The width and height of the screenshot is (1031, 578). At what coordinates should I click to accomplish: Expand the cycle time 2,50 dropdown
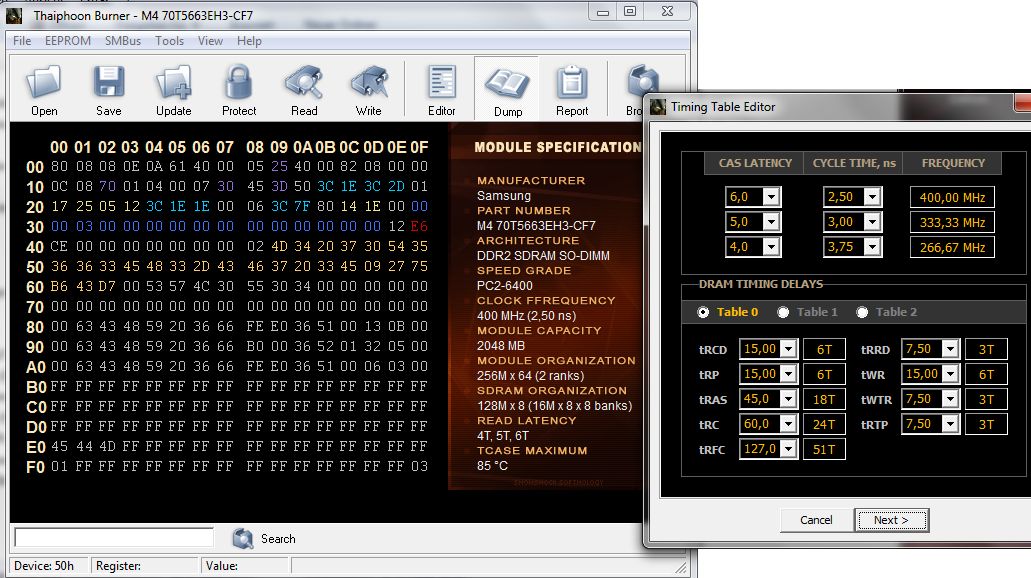(x=872, y=197)
